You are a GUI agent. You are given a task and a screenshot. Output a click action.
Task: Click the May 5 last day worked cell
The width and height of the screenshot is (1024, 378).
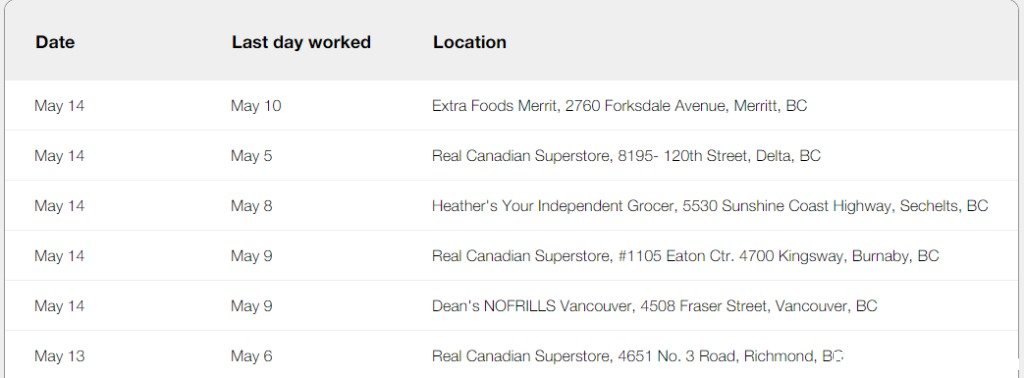pos(251,156)
